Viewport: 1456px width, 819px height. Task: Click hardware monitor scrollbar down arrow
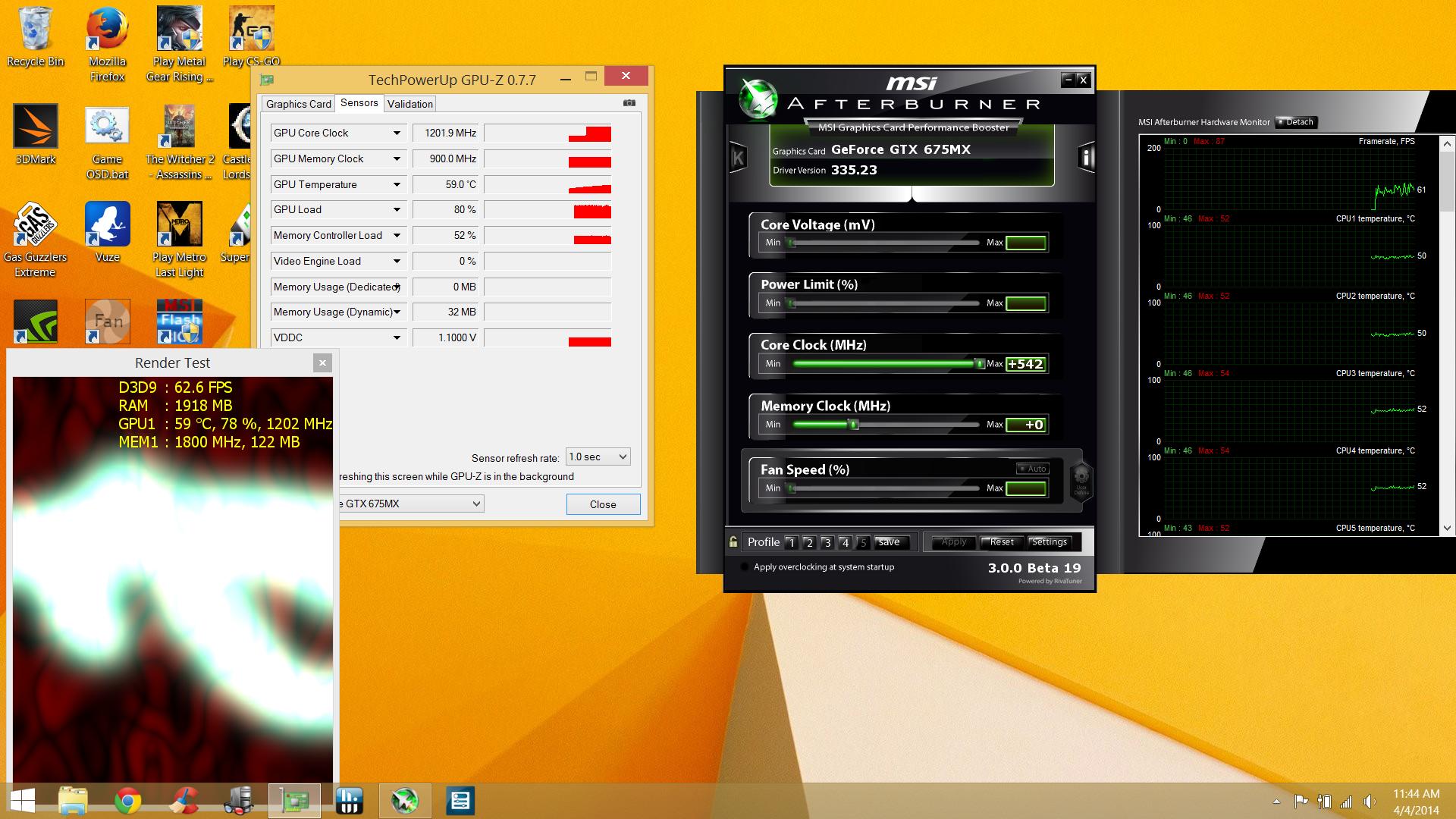tap(1446, 528)
